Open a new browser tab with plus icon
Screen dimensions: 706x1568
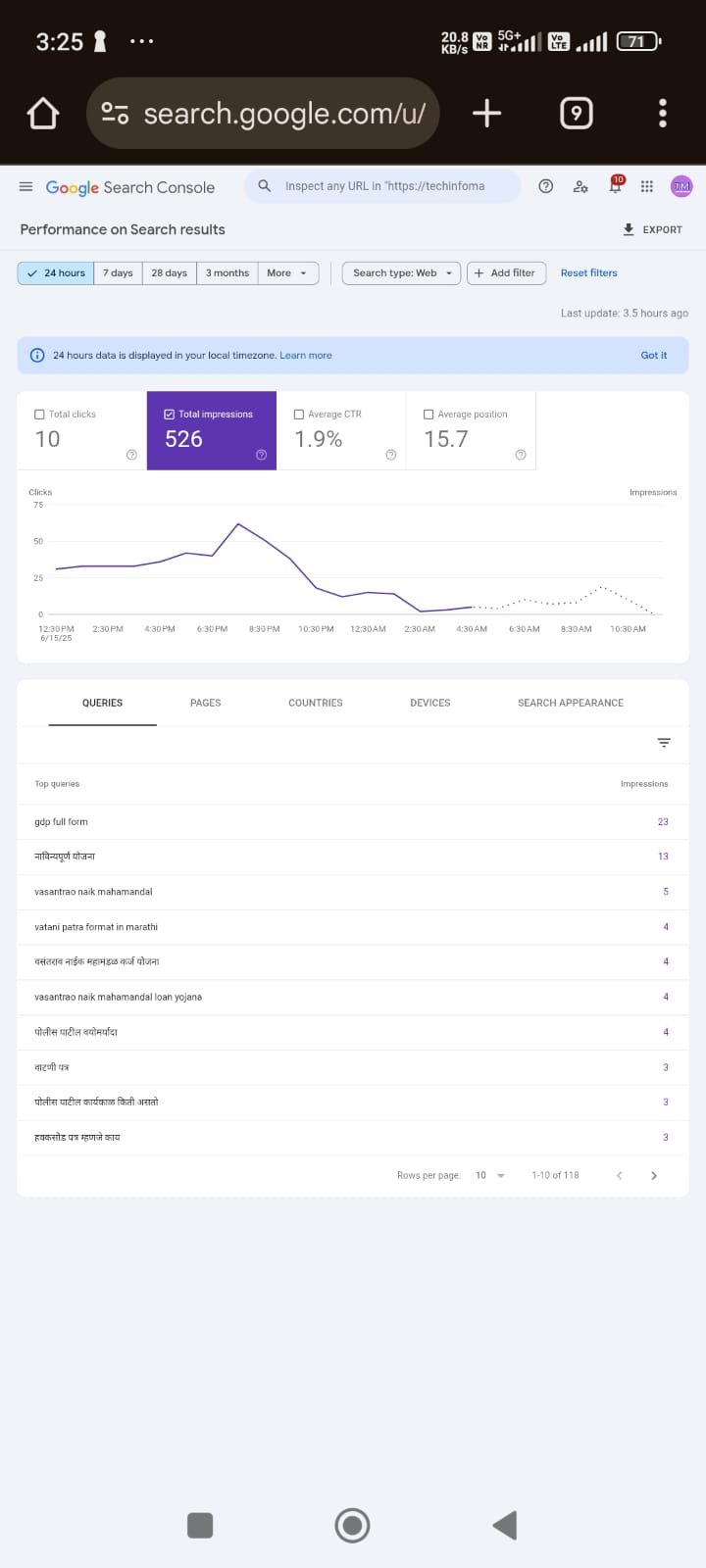pyautogui.click(x=486, y=114)
